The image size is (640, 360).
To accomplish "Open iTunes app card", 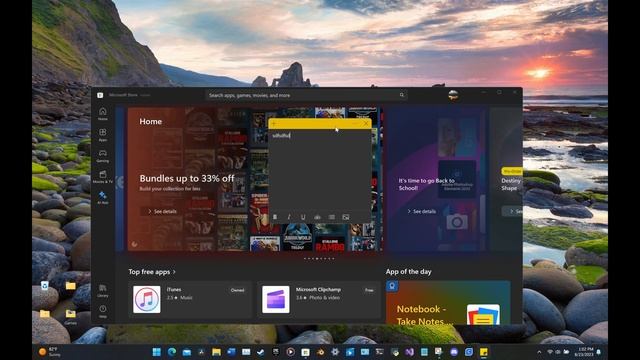I will tap(190, 299).
